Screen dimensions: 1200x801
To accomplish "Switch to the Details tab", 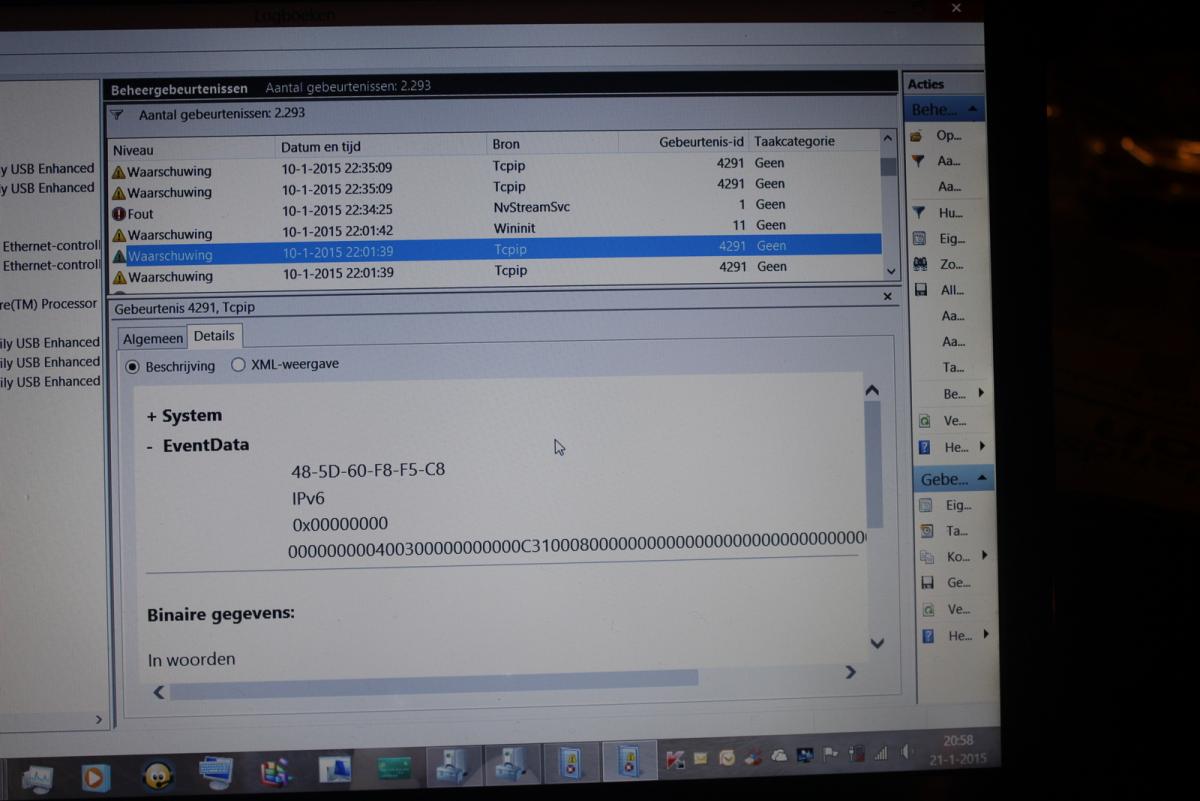I will pyautogui.click(x=214, y=336).
